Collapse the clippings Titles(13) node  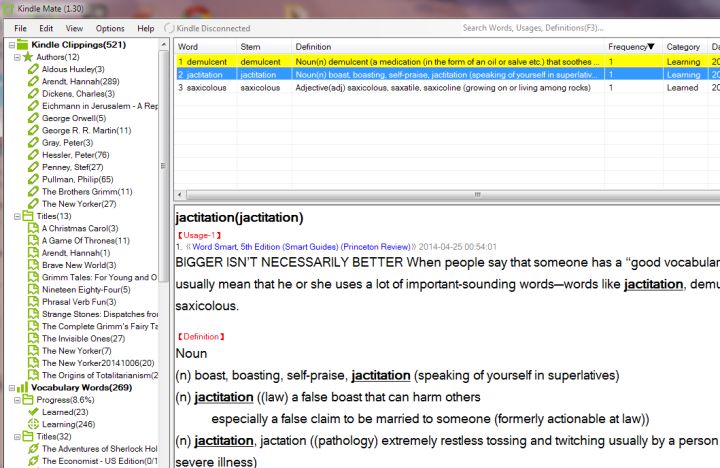pos(17,216)
